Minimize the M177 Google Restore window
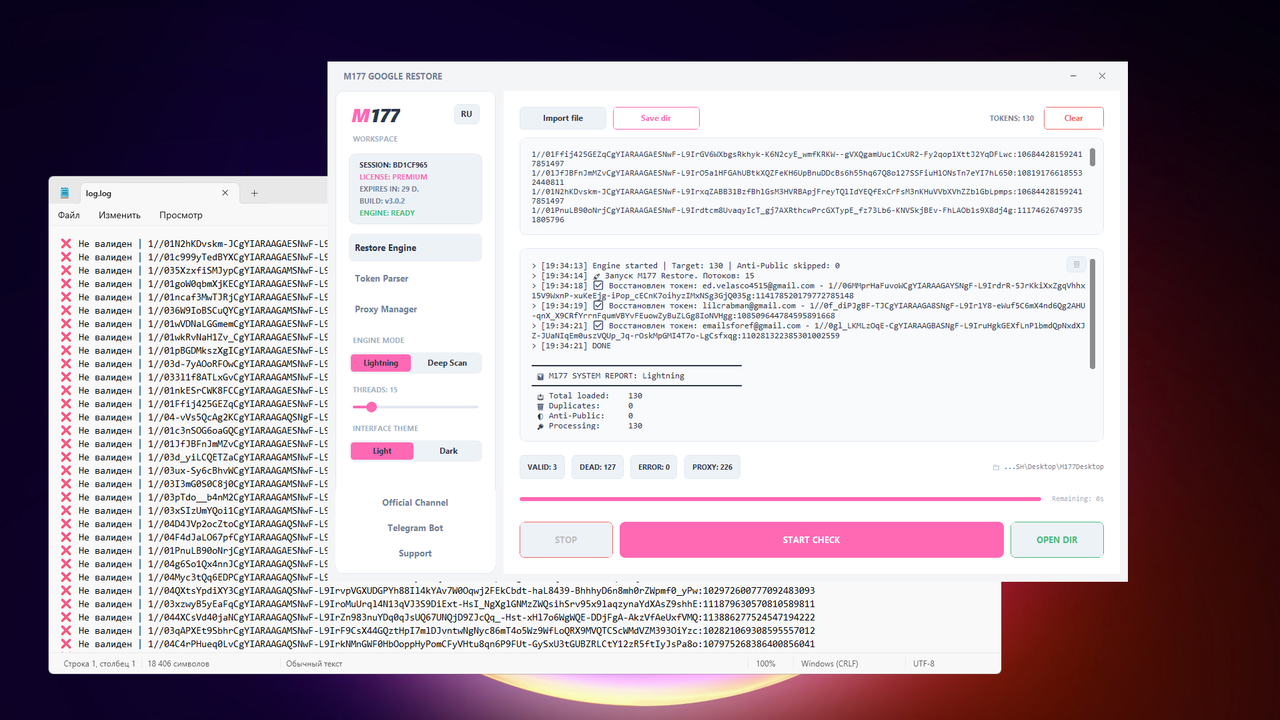 (x=1074, y=76)
